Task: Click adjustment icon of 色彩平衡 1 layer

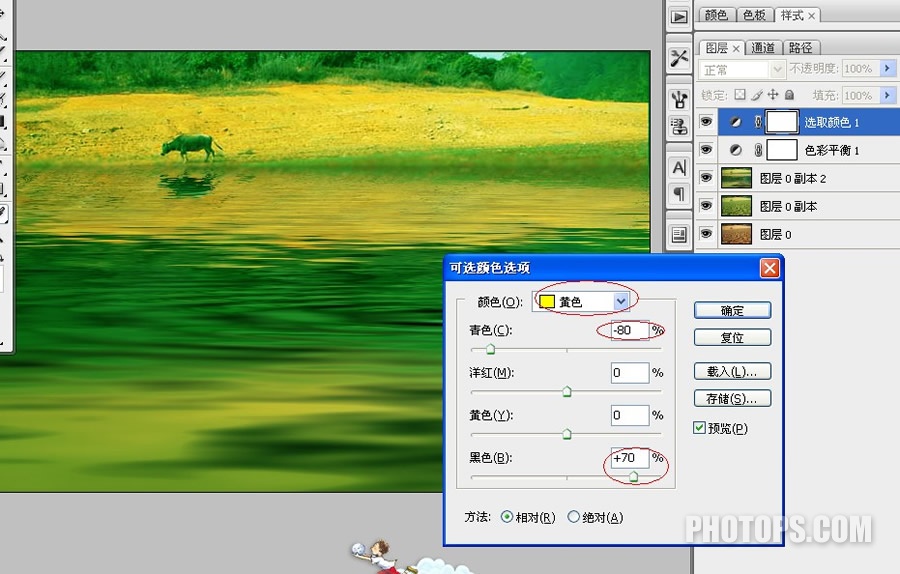Action: tap(735, 150)
